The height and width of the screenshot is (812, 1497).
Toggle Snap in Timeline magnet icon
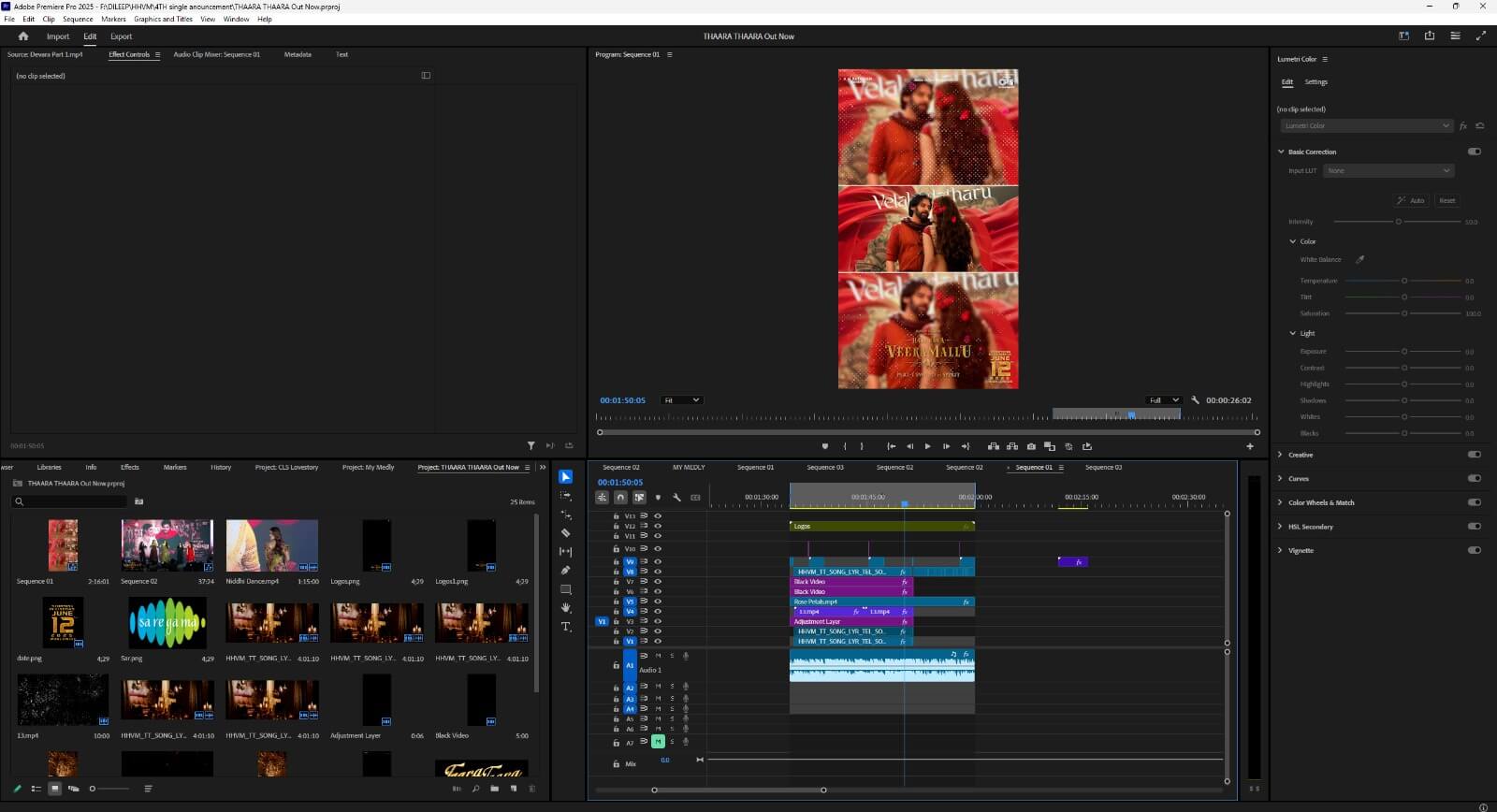620,498
